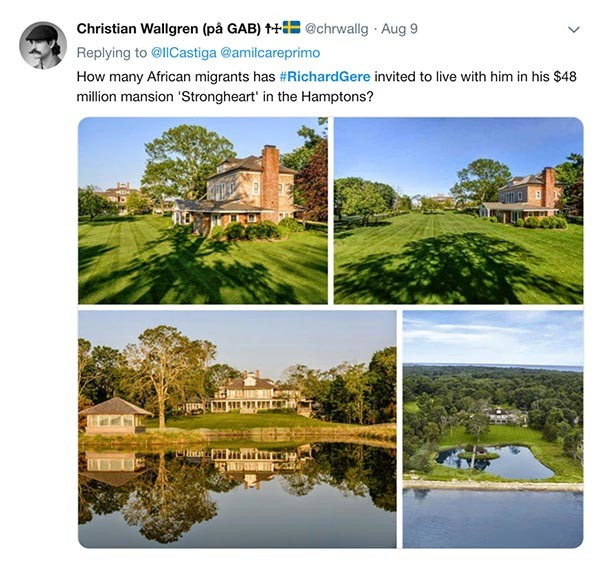This screenshot has height=586, width=600.
Task: Click the cross symbols beside the name
Action: tap(273, 28)
